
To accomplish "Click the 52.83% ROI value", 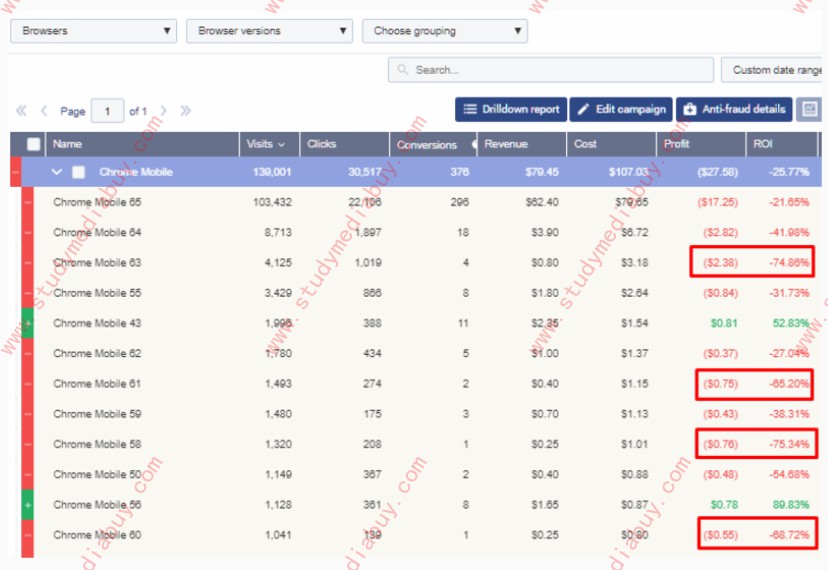I will (x=791, y=323).
